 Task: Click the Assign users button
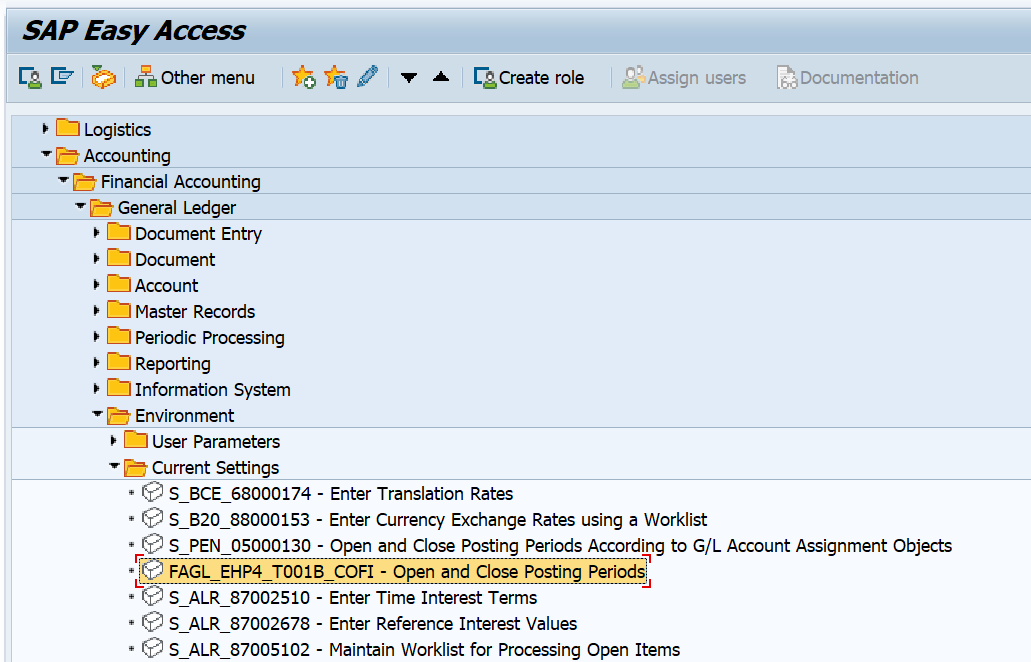pos(684,78)
